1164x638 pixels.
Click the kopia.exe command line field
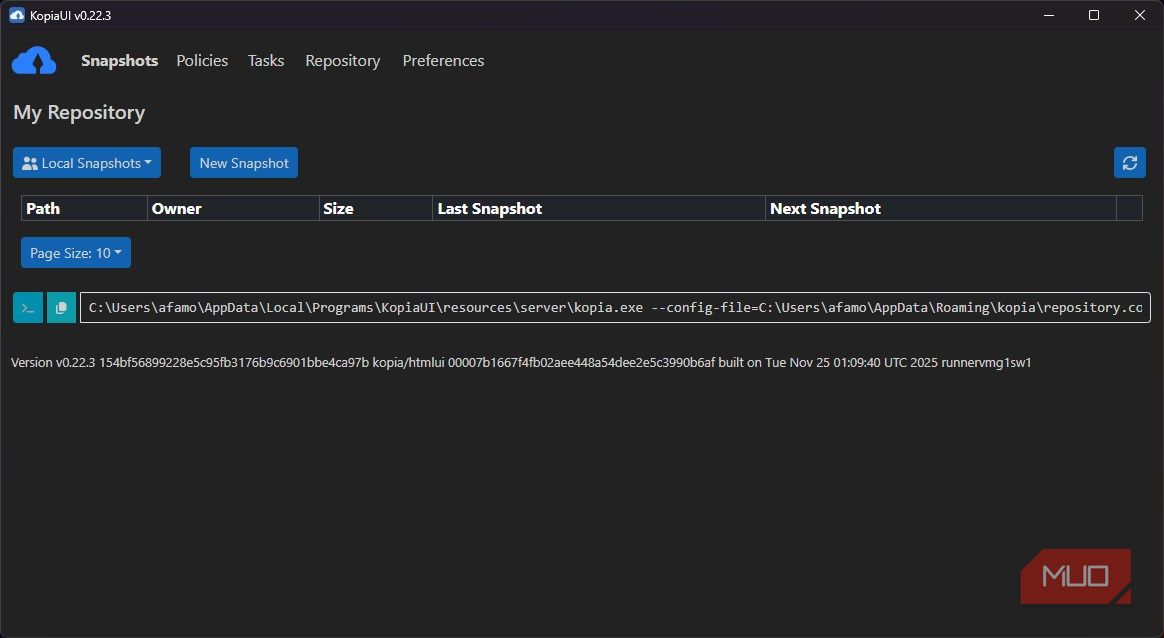pyautogui.click(x=615, y=307)
